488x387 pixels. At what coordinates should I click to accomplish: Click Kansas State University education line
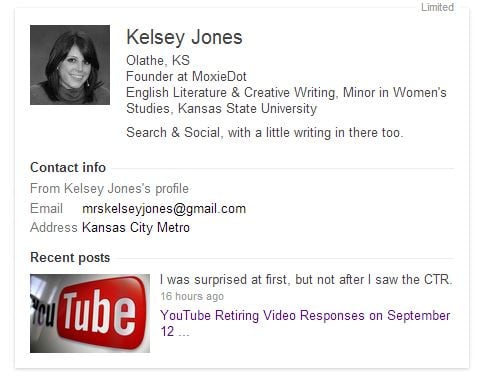coord(247,109)
